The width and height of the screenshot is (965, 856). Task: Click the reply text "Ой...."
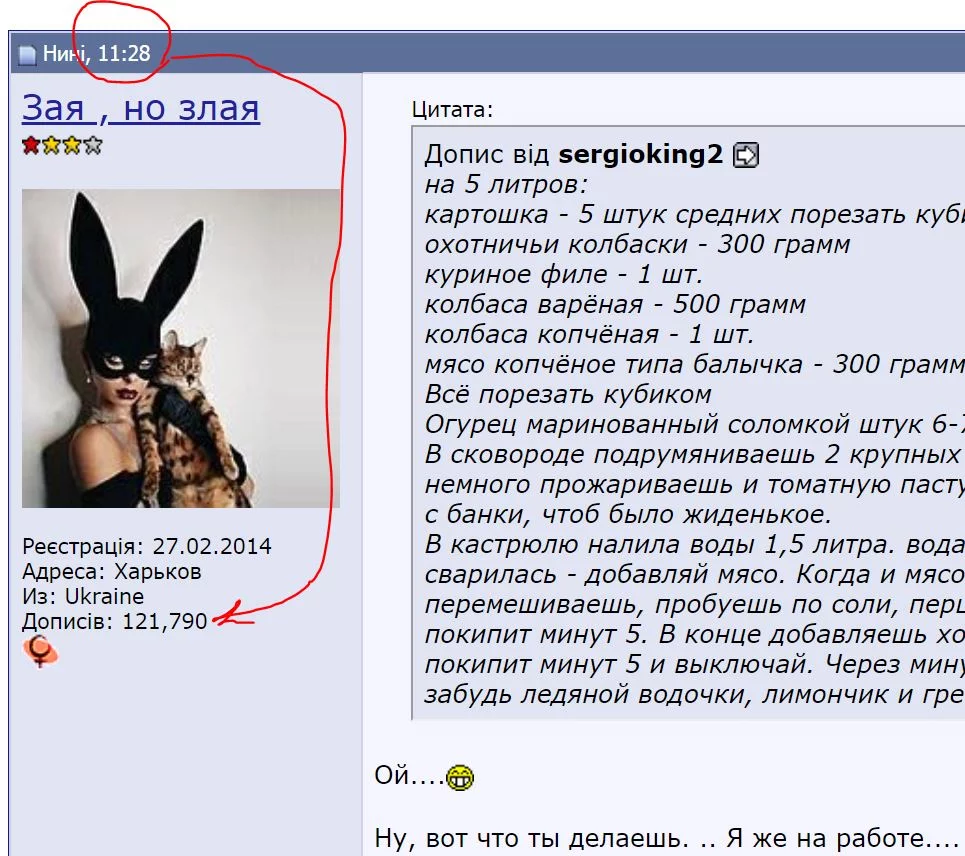click(x=409, y=776)
